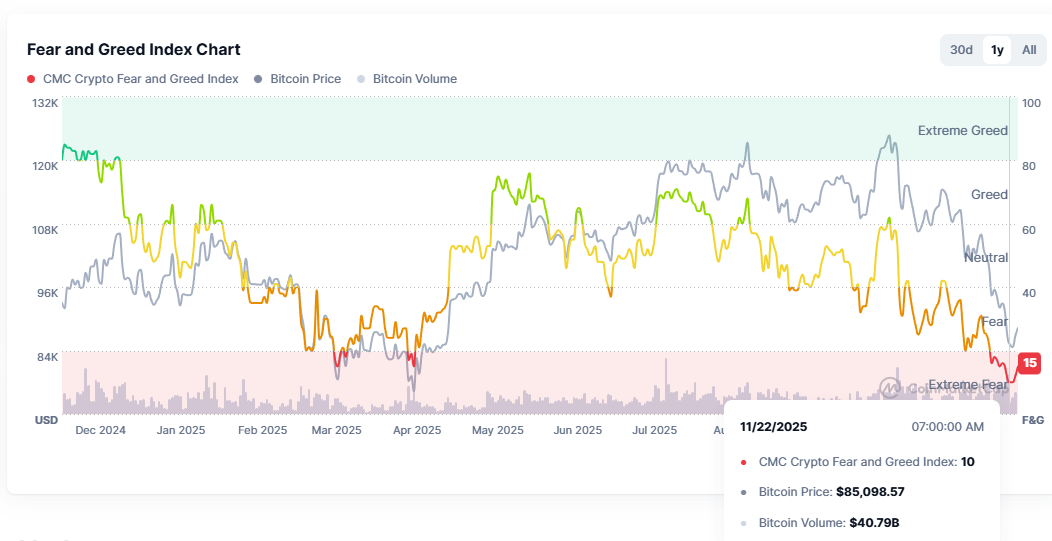The width and height of the screenshot is (1052, 541).
Task: Show the All time range
Action: 1029,50
